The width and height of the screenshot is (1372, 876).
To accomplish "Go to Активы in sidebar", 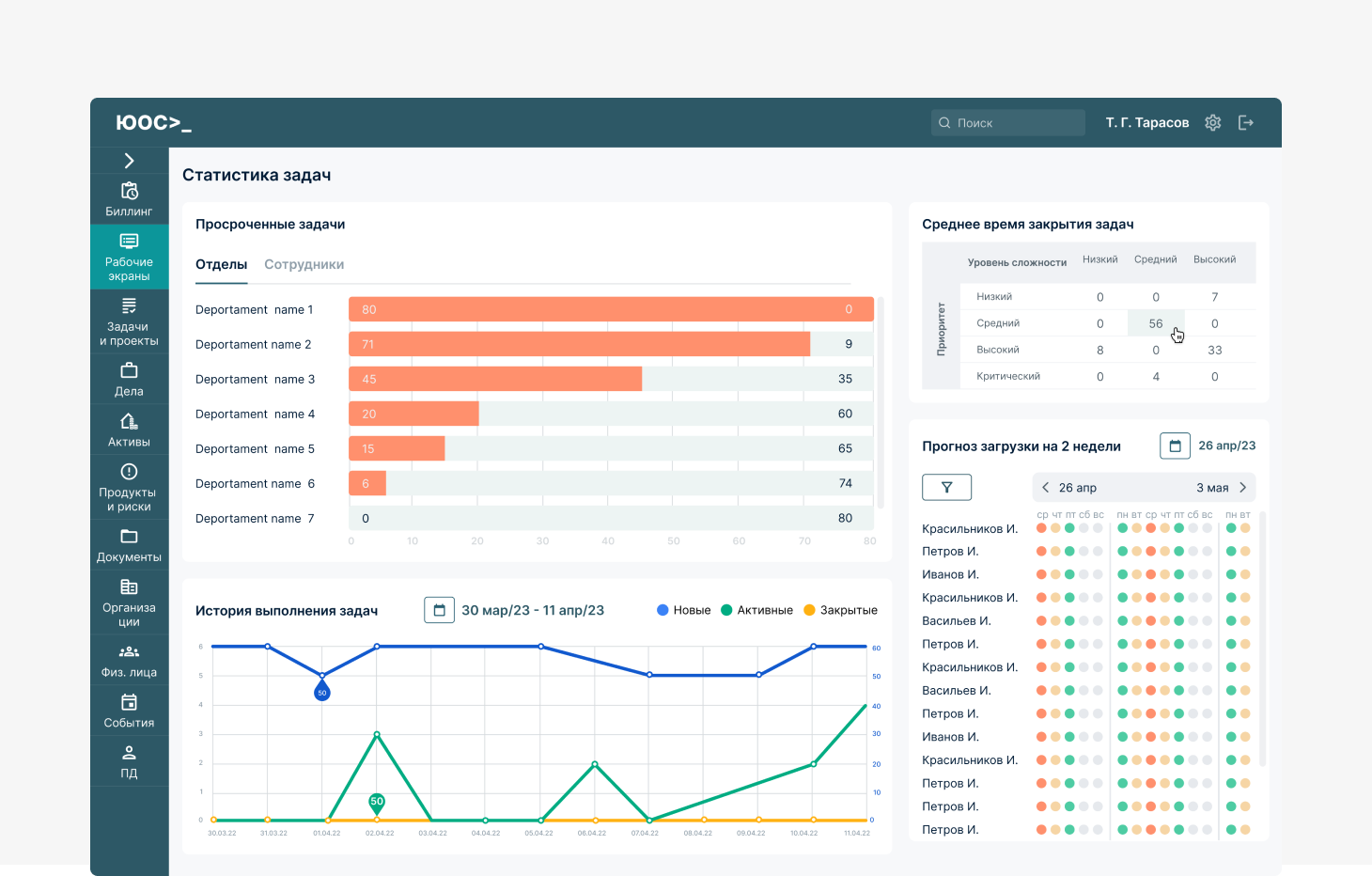I will [130, 430].
